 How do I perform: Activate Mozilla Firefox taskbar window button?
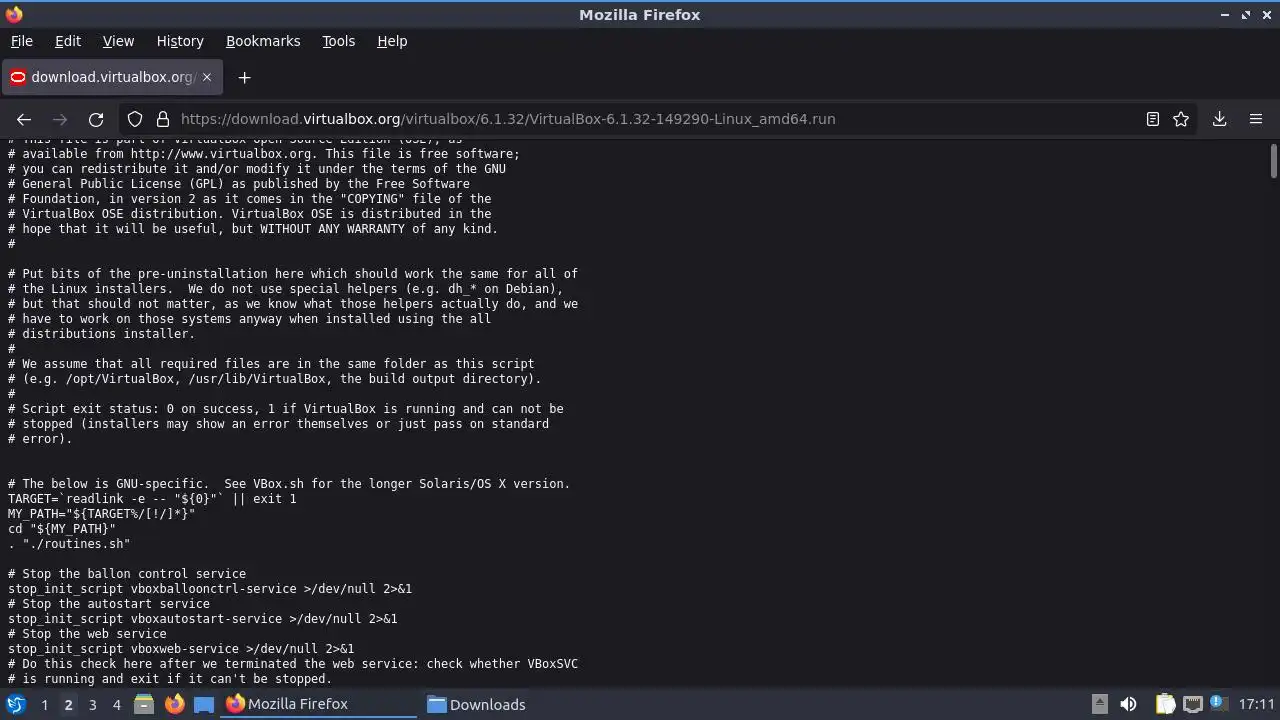(x=318, y=704)
